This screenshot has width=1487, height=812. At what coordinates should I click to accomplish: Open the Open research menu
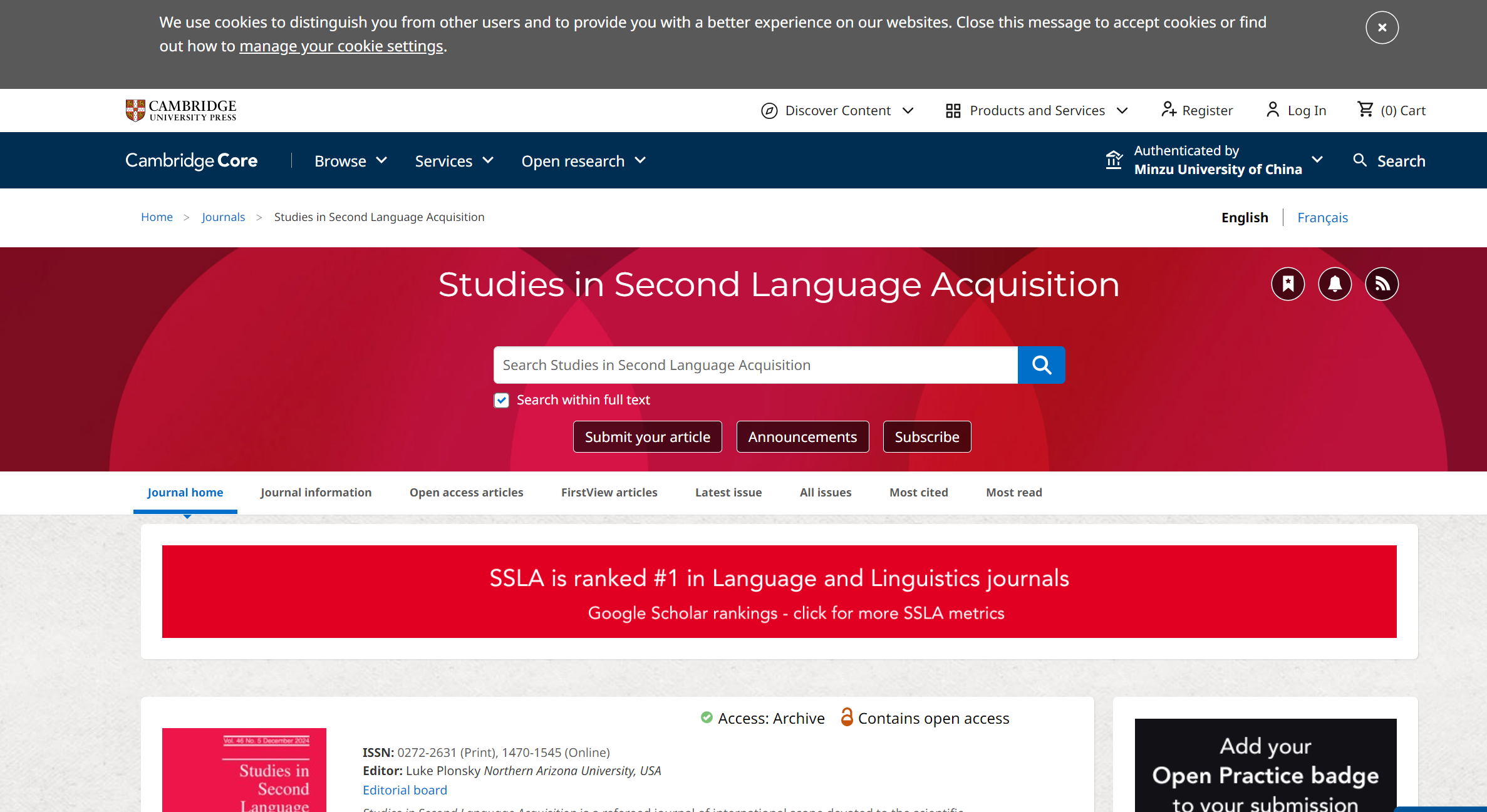coord(573,161)
